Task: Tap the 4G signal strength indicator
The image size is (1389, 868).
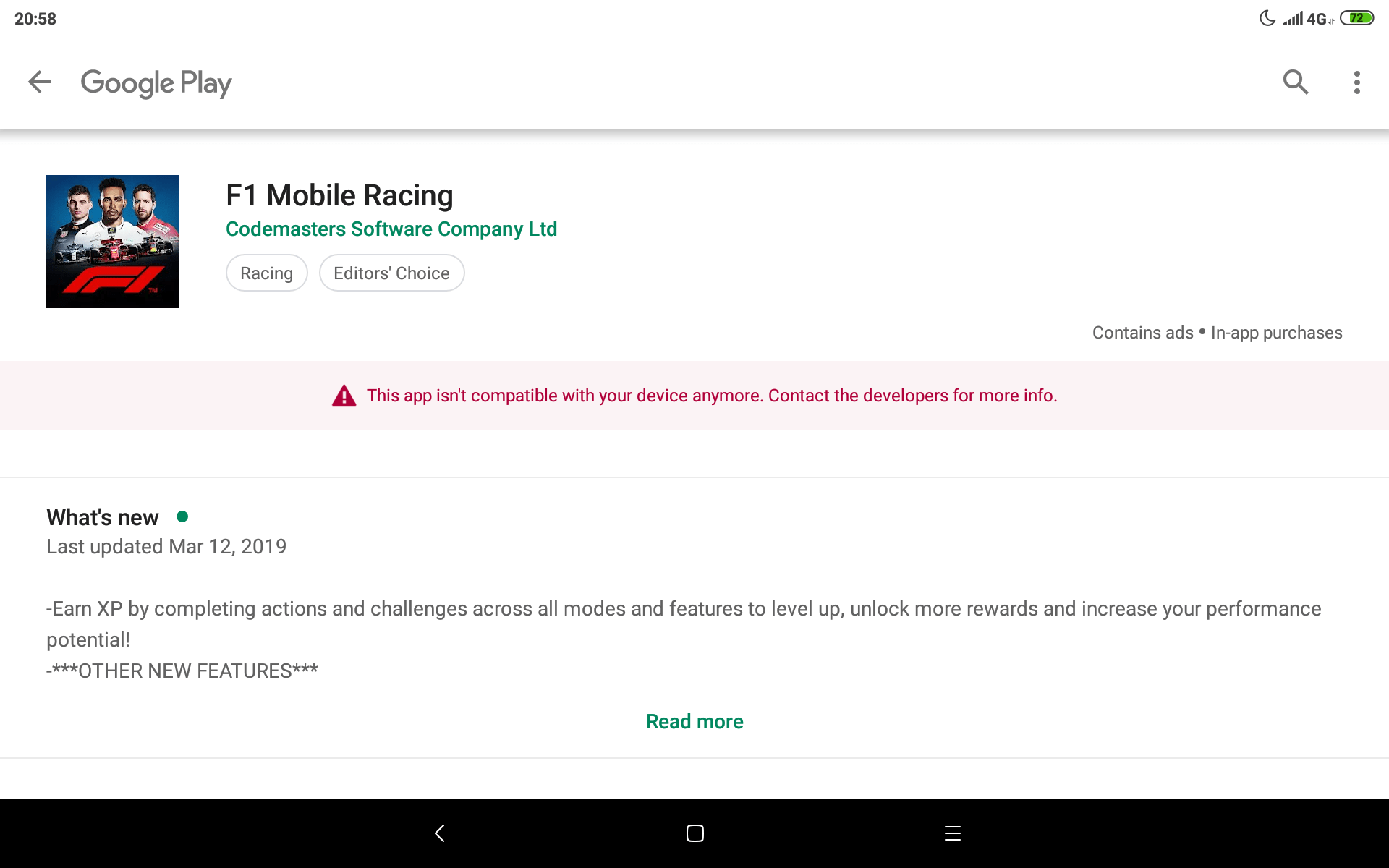Action: click(1308, 19)
